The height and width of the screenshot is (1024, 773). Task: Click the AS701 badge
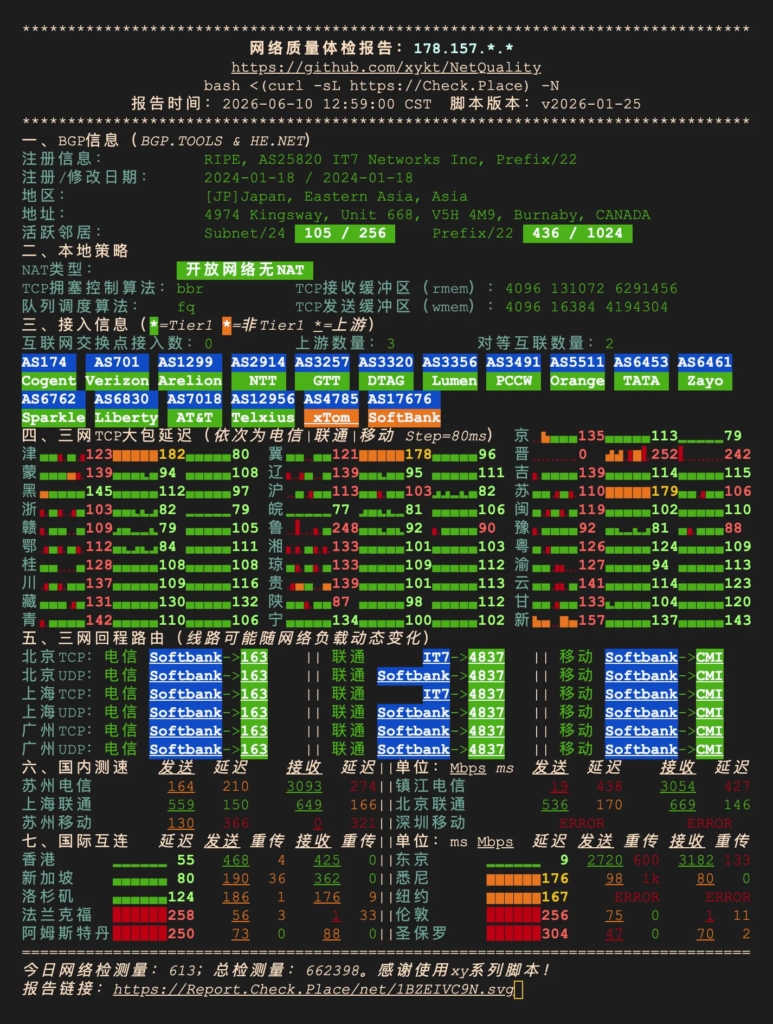coord(117,362)
